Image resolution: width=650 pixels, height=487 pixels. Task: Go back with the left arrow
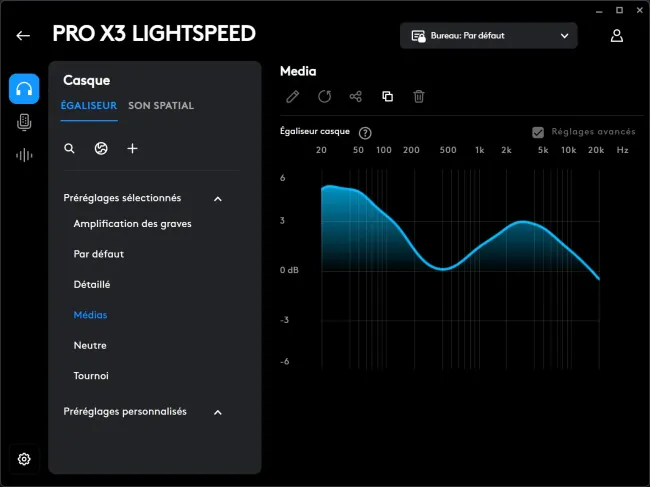click(x=23, y=36)
